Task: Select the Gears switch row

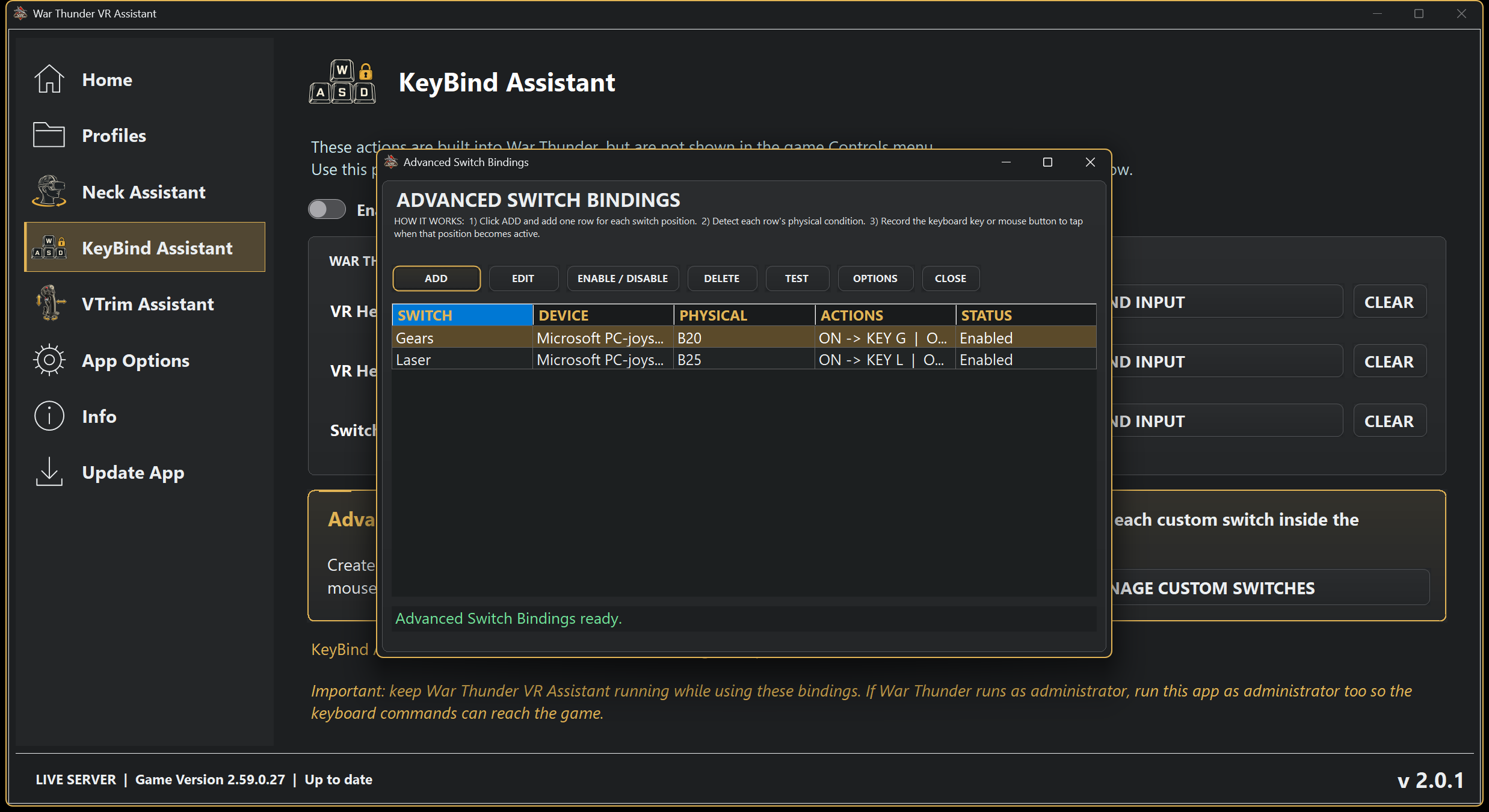Action: 744,337
